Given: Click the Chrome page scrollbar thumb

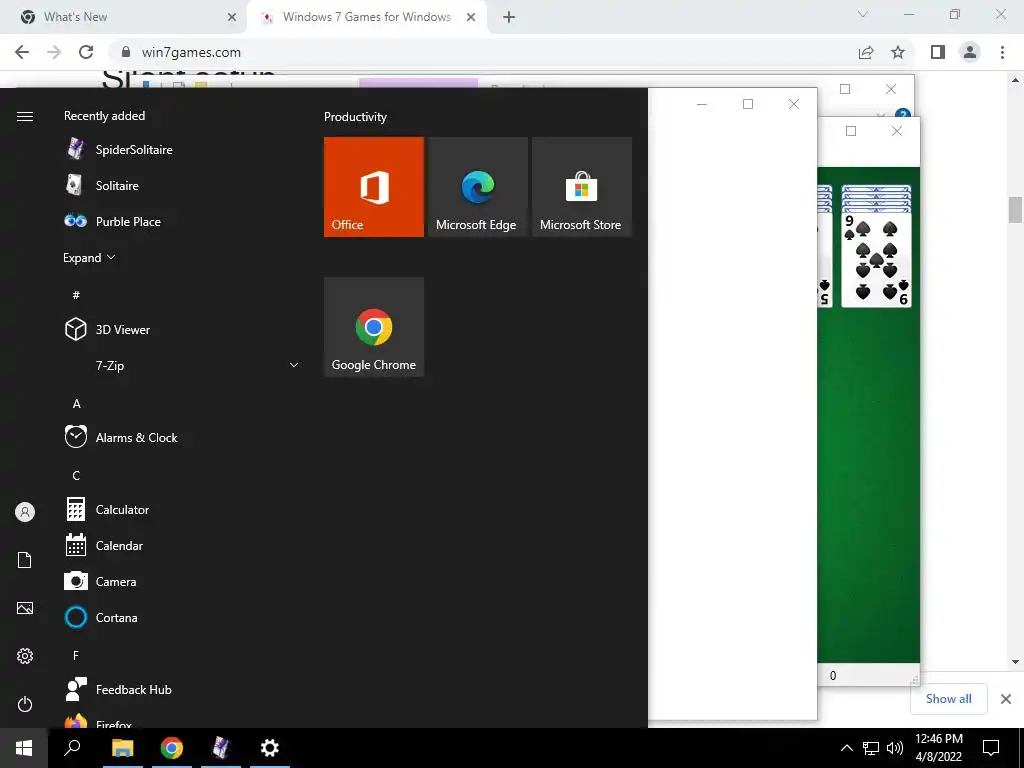Looking at the screenshot, I should click(1015, 210).
